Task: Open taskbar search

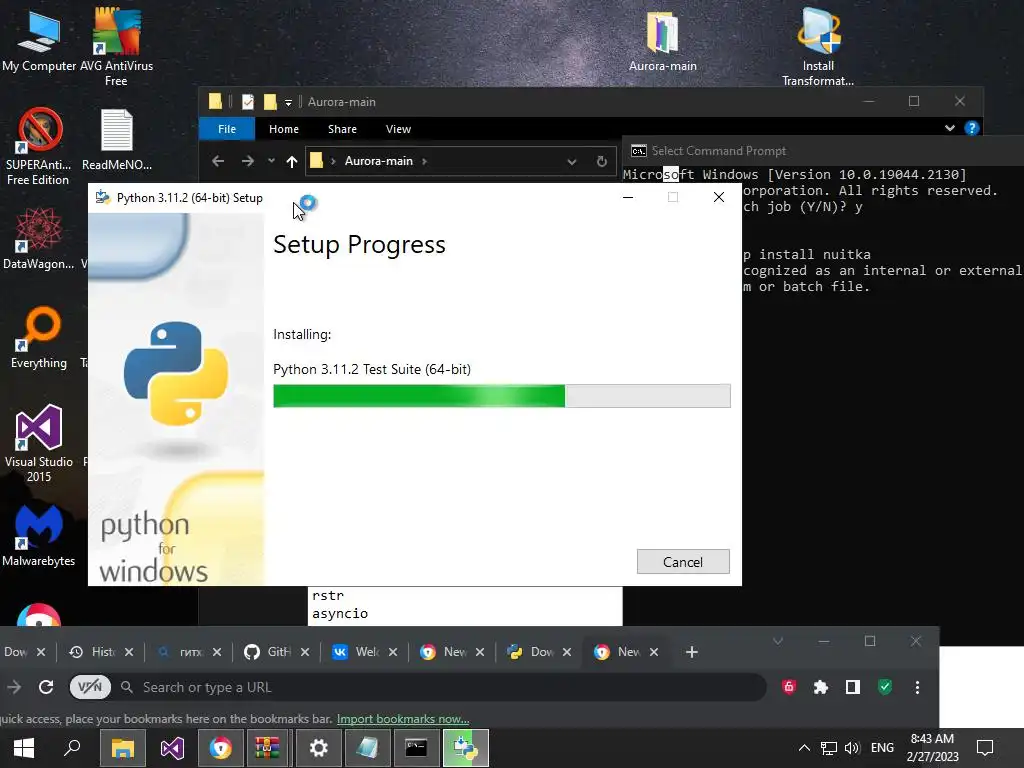Action: [72, 748]
